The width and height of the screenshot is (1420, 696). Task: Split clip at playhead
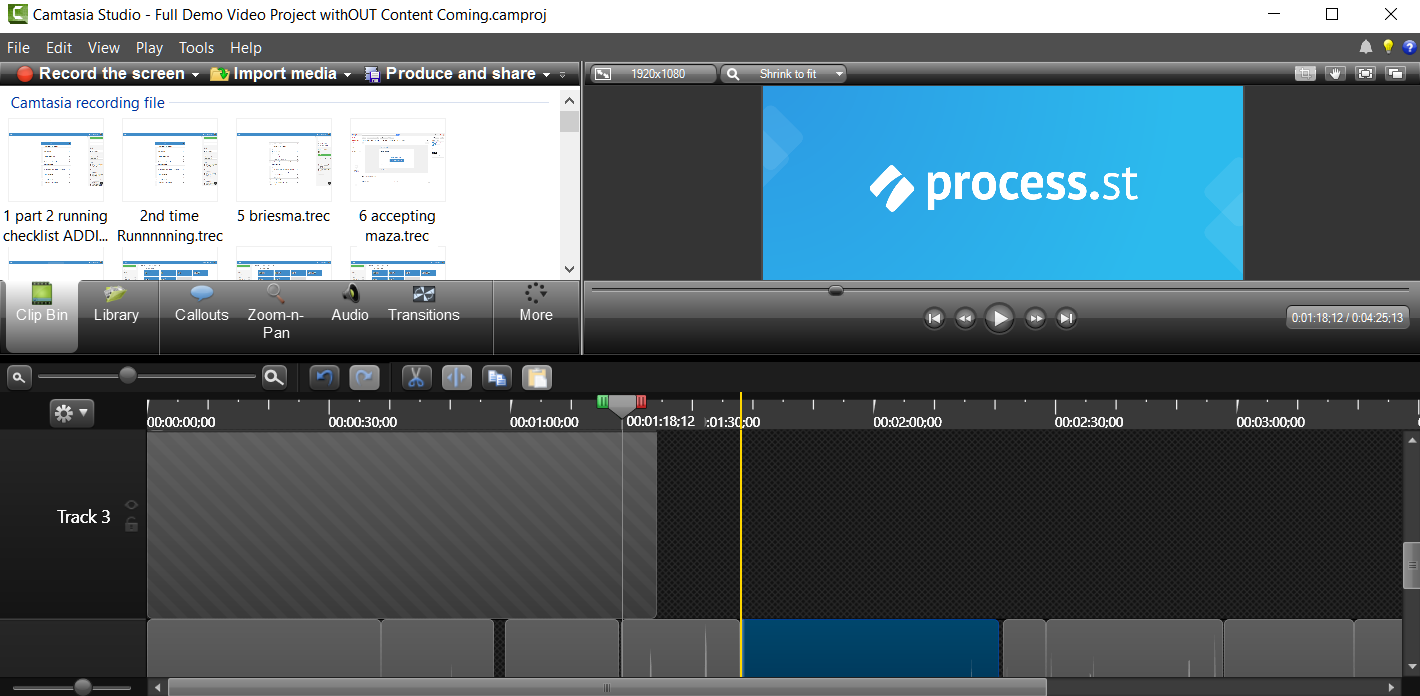pyautogui.click(x=456, y=377)
